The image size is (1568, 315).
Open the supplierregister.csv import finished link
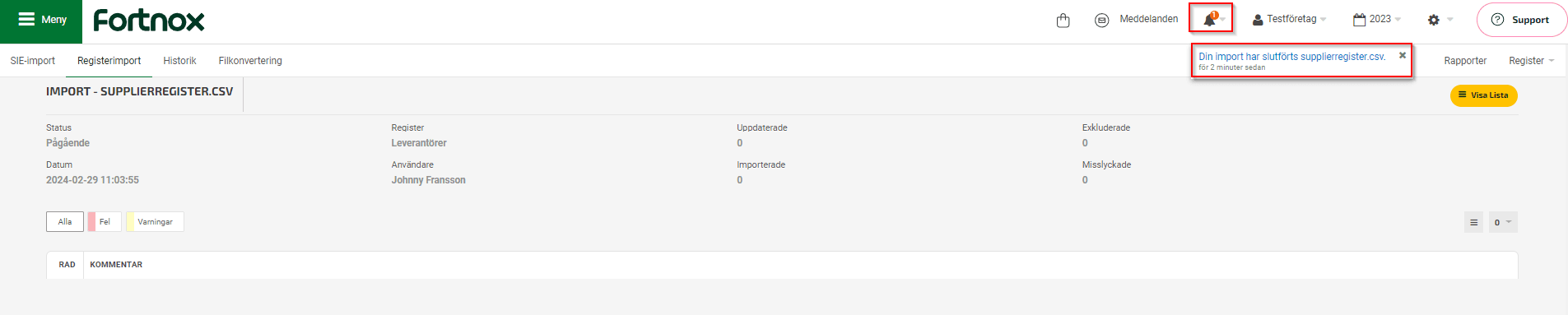1292,57
